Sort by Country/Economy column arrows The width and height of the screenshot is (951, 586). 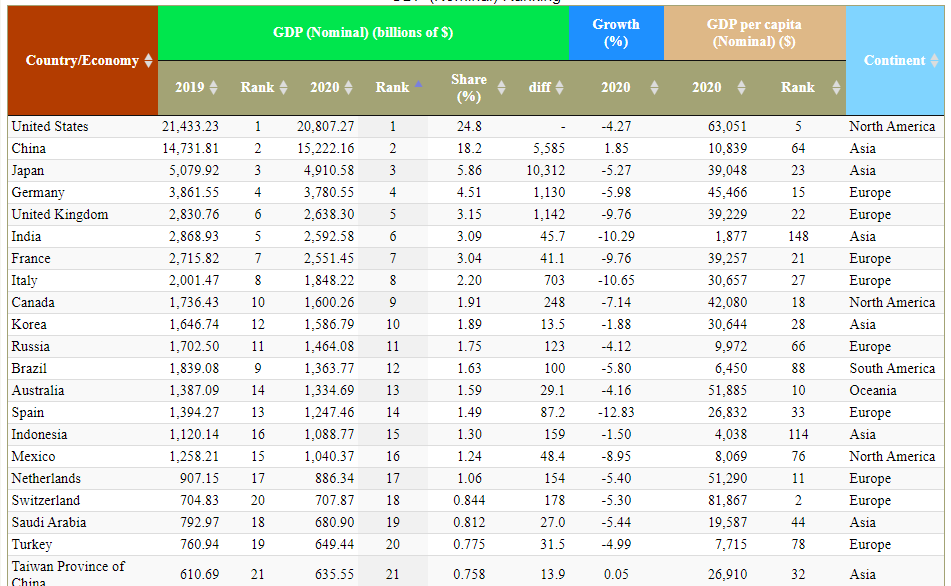(148, 61)
